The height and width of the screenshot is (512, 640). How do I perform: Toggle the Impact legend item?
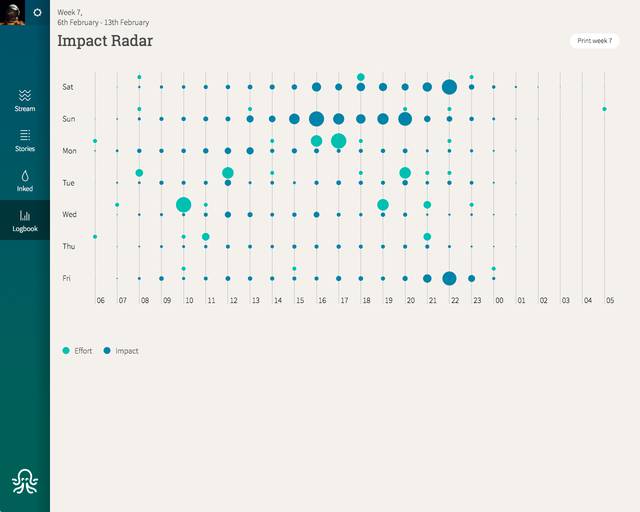click(x=121, y=351)
